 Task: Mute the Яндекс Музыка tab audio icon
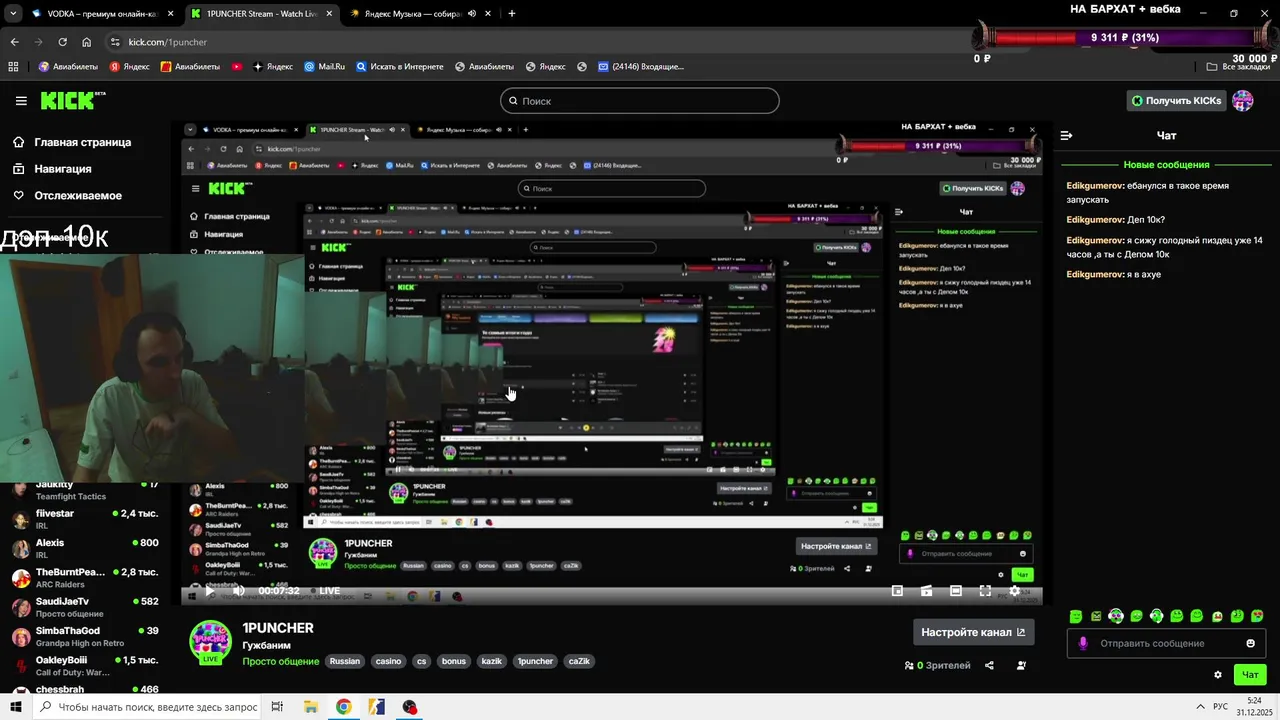[474, 14]
